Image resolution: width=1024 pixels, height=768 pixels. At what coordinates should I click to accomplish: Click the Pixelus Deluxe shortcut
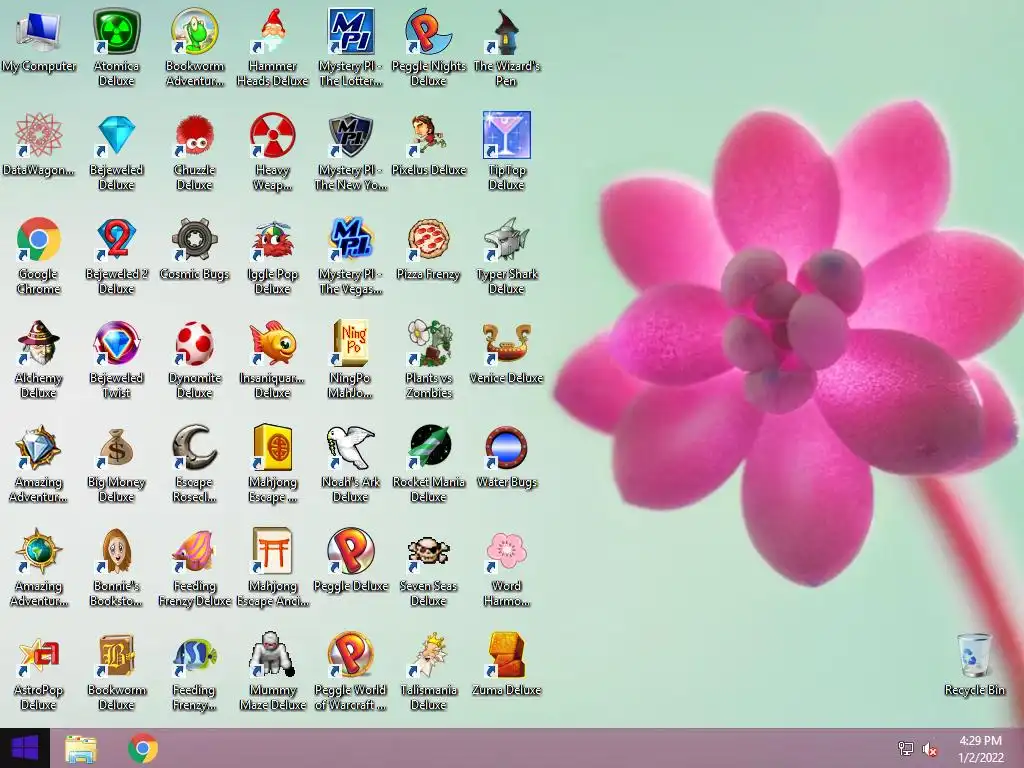point(428,135)
